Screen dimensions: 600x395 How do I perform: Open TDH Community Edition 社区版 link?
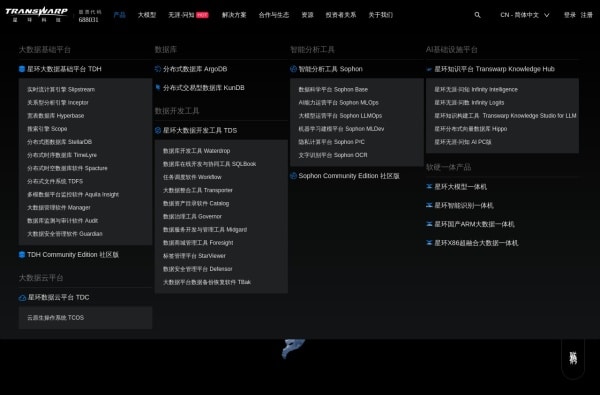click(x=73, y=255)
